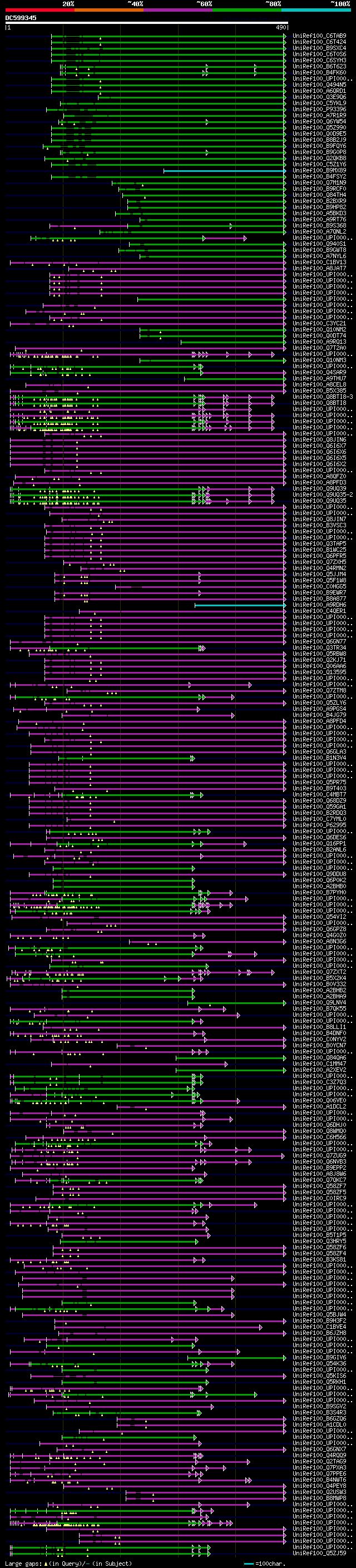Select the UniRef100_B9S368 label

pos(319,226)
